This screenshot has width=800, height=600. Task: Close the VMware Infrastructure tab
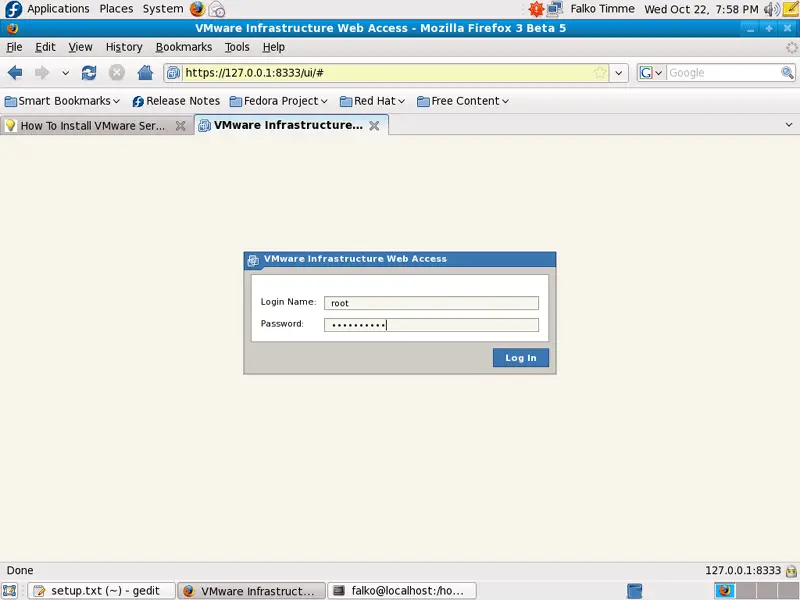click(374, 126)
